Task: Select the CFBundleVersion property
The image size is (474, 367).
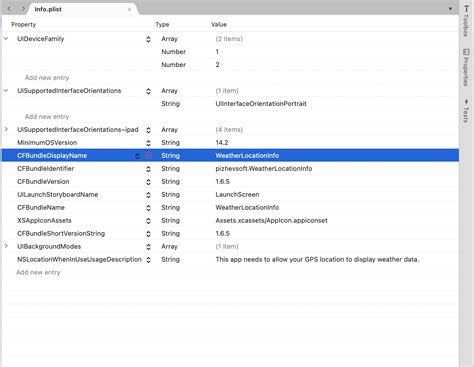Action: [x=43, y=181]
